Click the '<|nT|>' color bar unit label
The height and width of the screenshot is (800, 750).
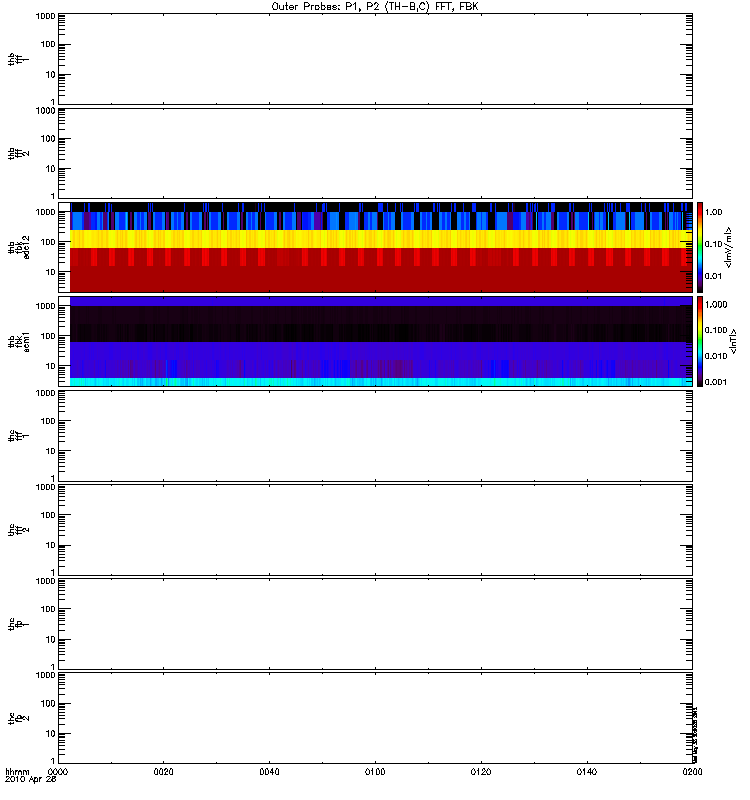coord(733,341)
